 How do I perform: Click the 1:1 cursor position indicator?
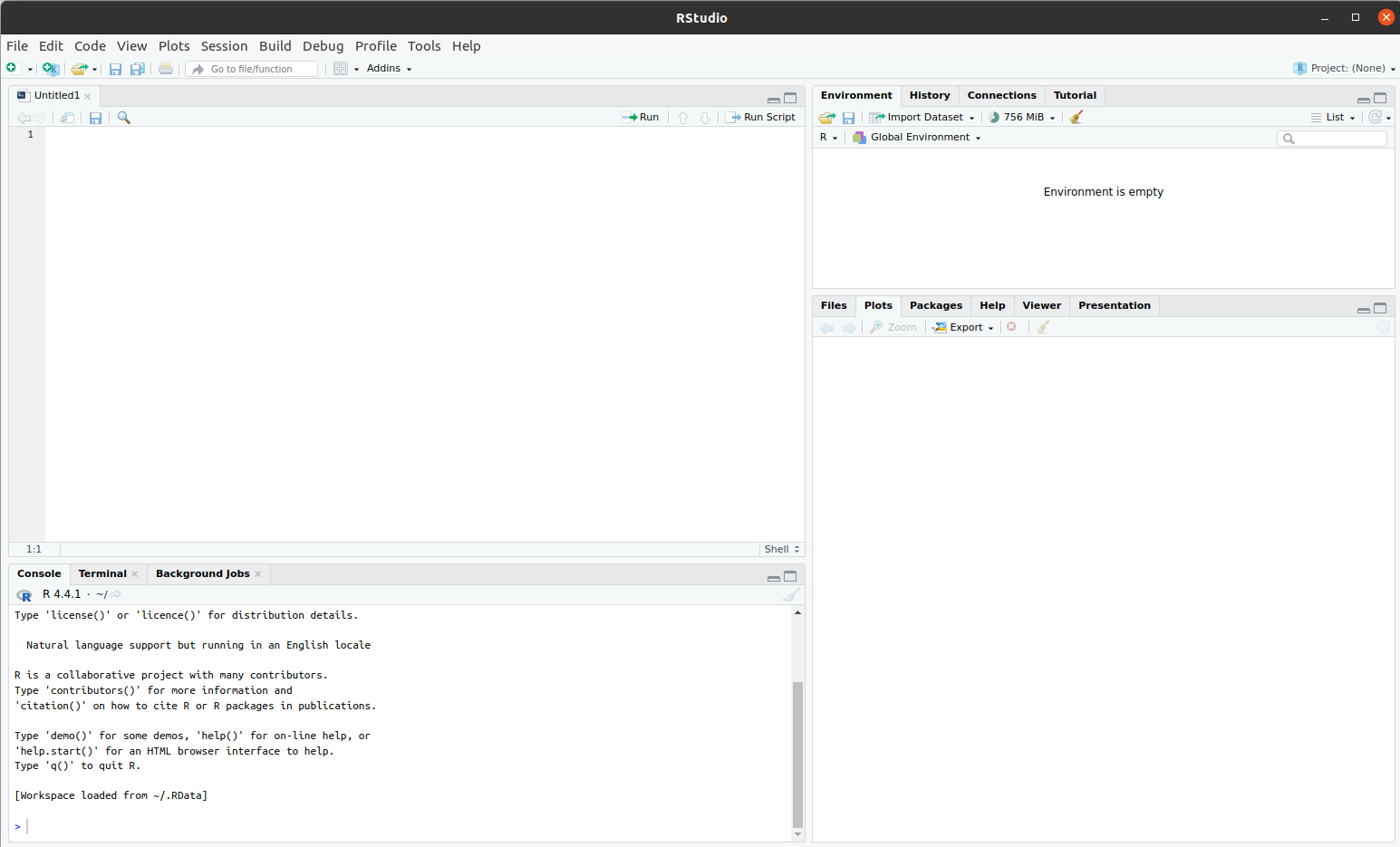(34, 549)
